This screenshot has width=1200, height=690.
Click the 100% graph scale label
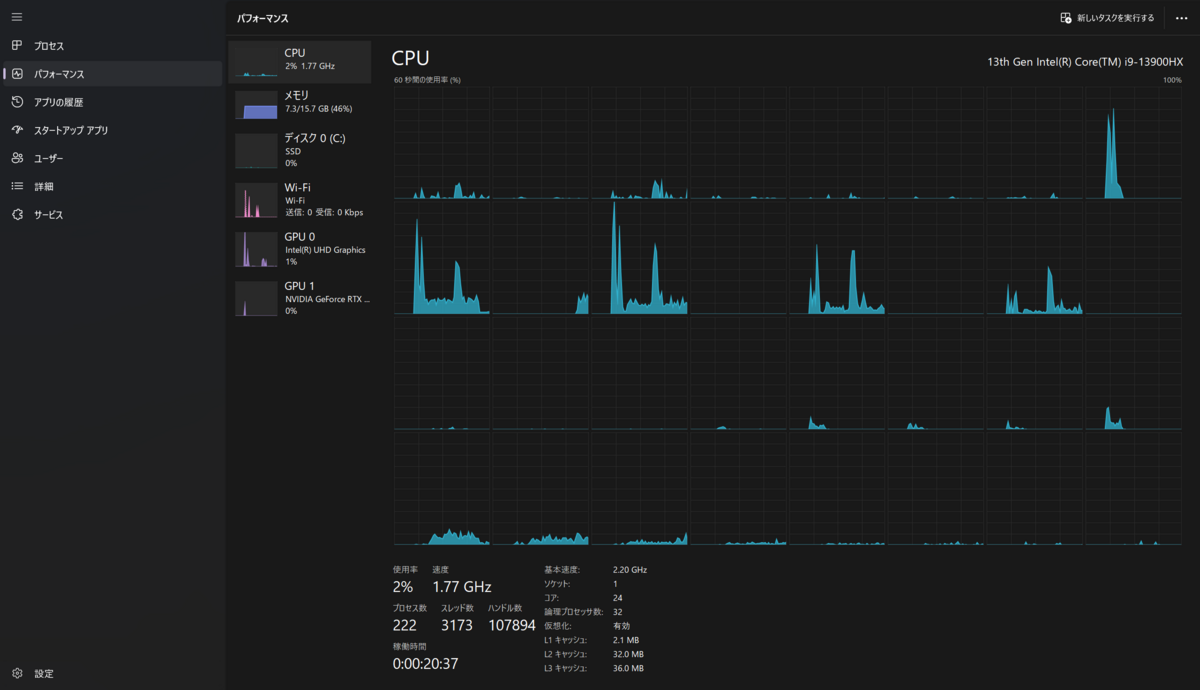click(1172, 80)
